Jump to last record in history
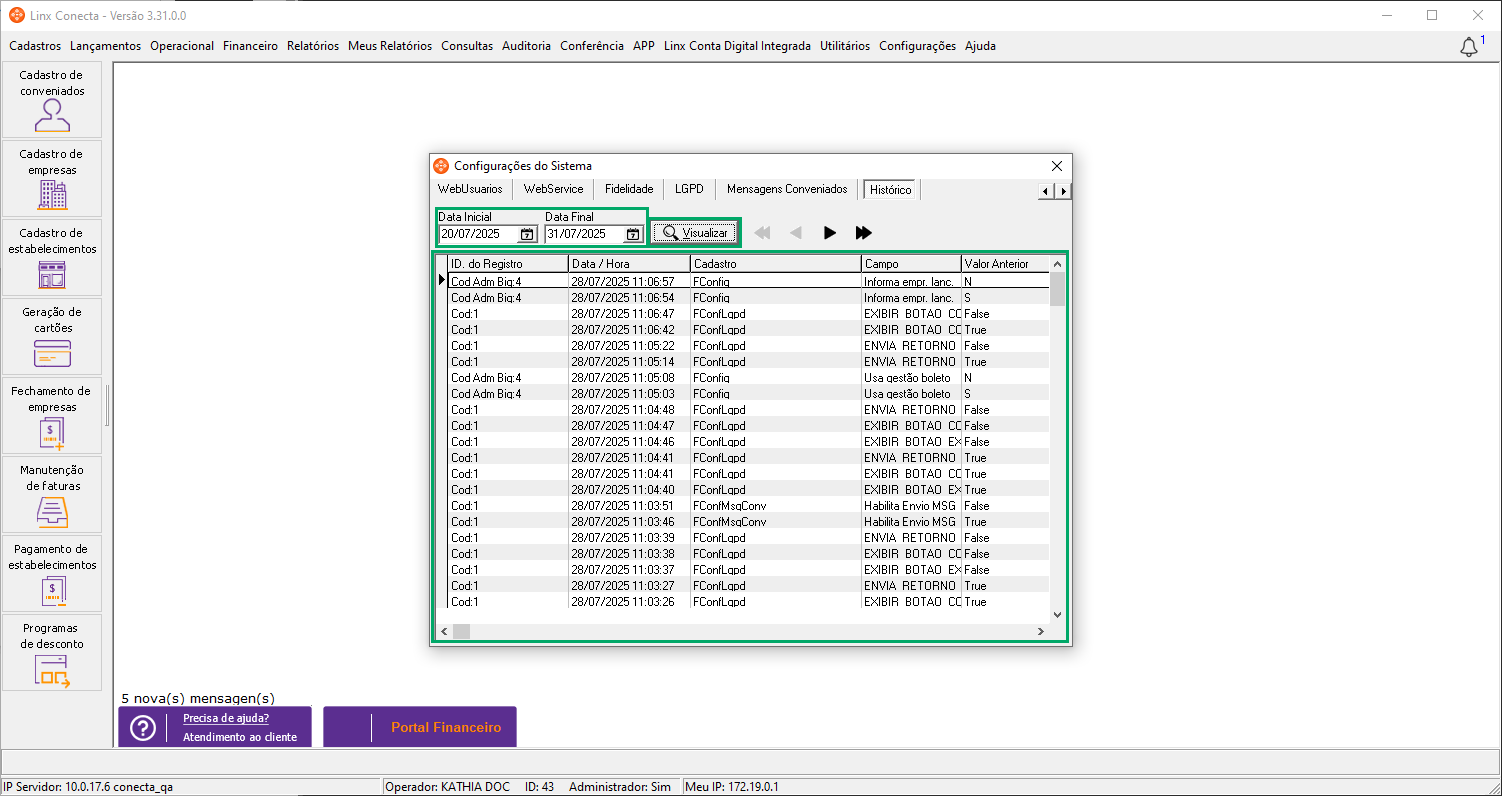 coord(864,233)
